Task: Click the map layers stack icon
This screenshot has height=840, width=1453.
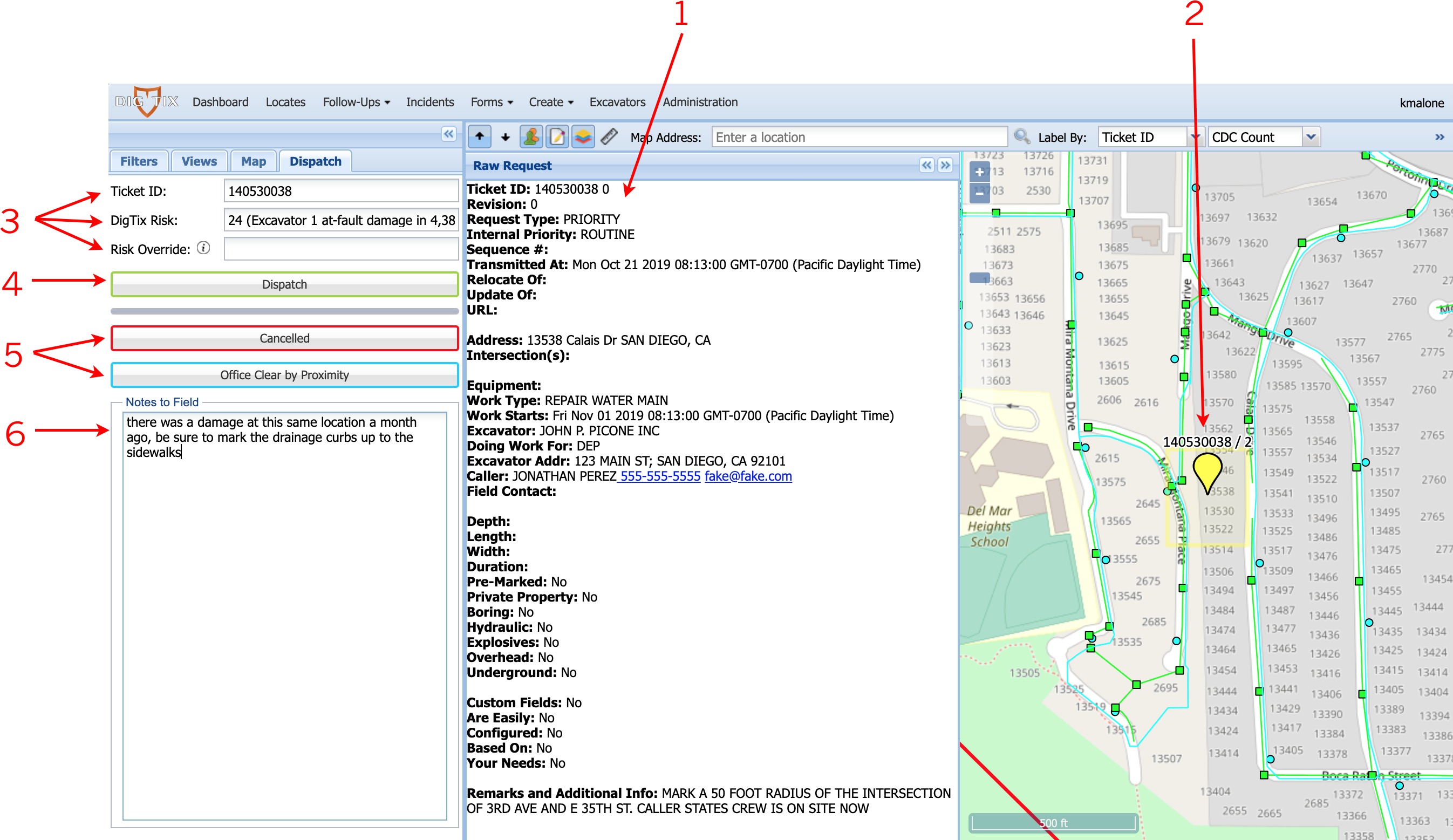Action: tap(583, 136)
